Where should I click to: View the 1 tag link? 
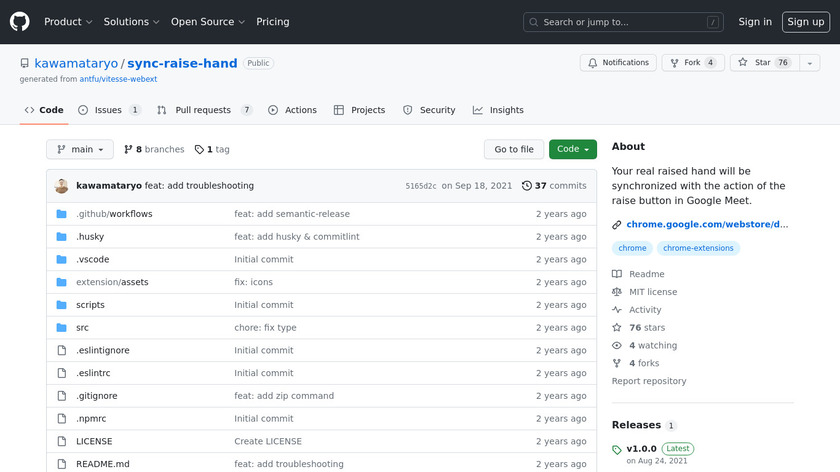[212, 149]
